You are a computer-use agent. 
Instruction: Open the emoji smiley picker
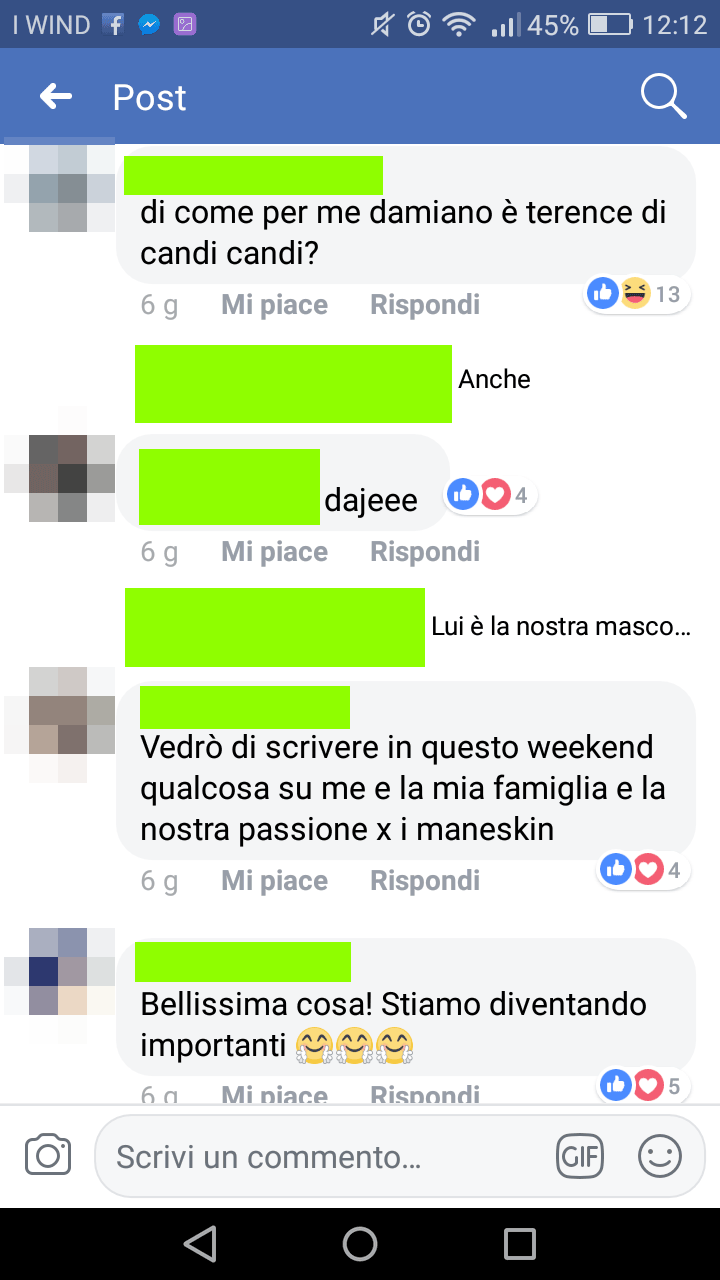point(660,1157)
